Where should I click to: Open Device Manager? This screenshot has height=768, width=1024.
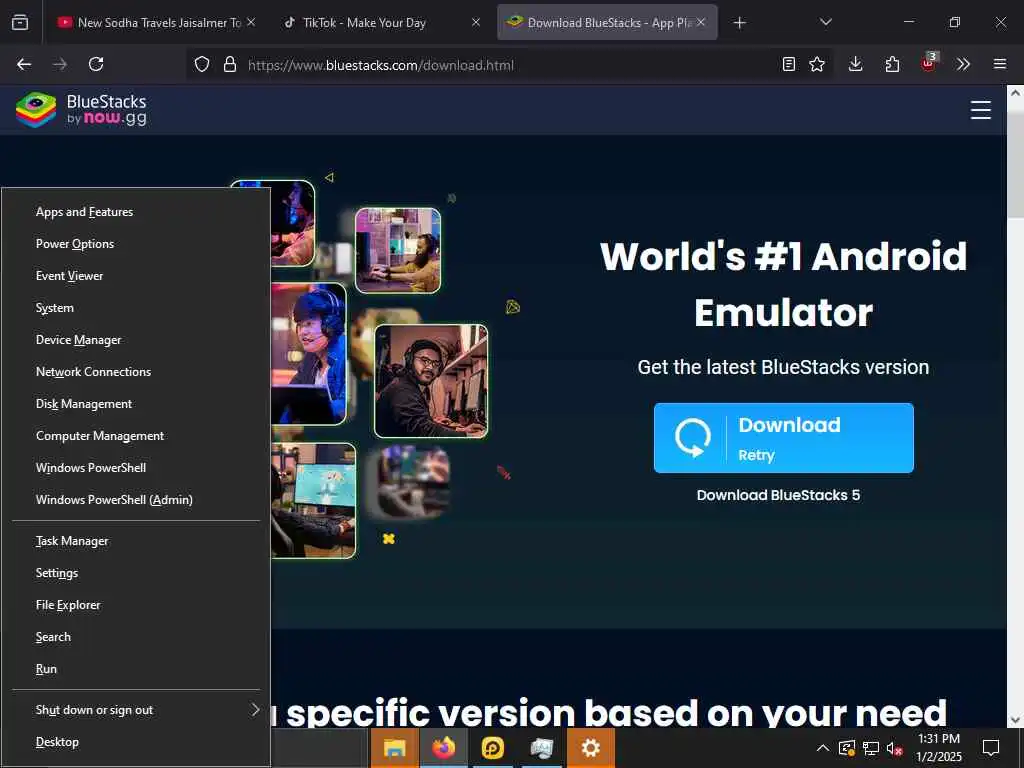tap(136, 340)
